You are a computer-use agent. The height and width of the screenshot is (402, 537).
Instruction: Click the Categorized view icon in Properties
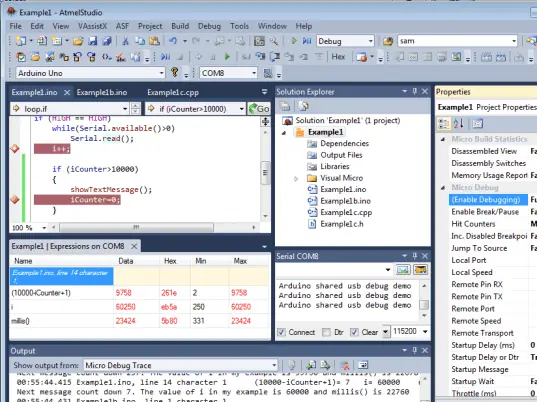(x=444, y=124)
